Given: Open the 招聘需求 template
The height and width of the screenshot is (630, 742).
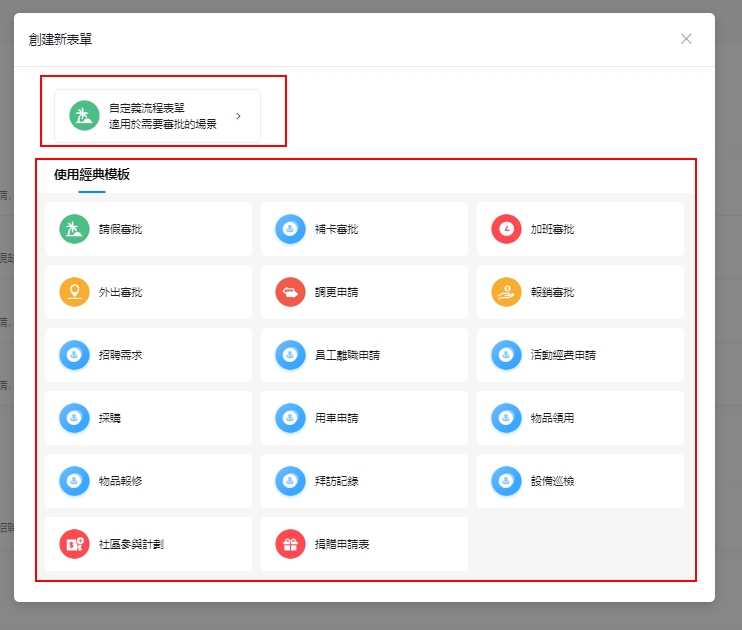Looking at the screenshot, I should [148, 355].
